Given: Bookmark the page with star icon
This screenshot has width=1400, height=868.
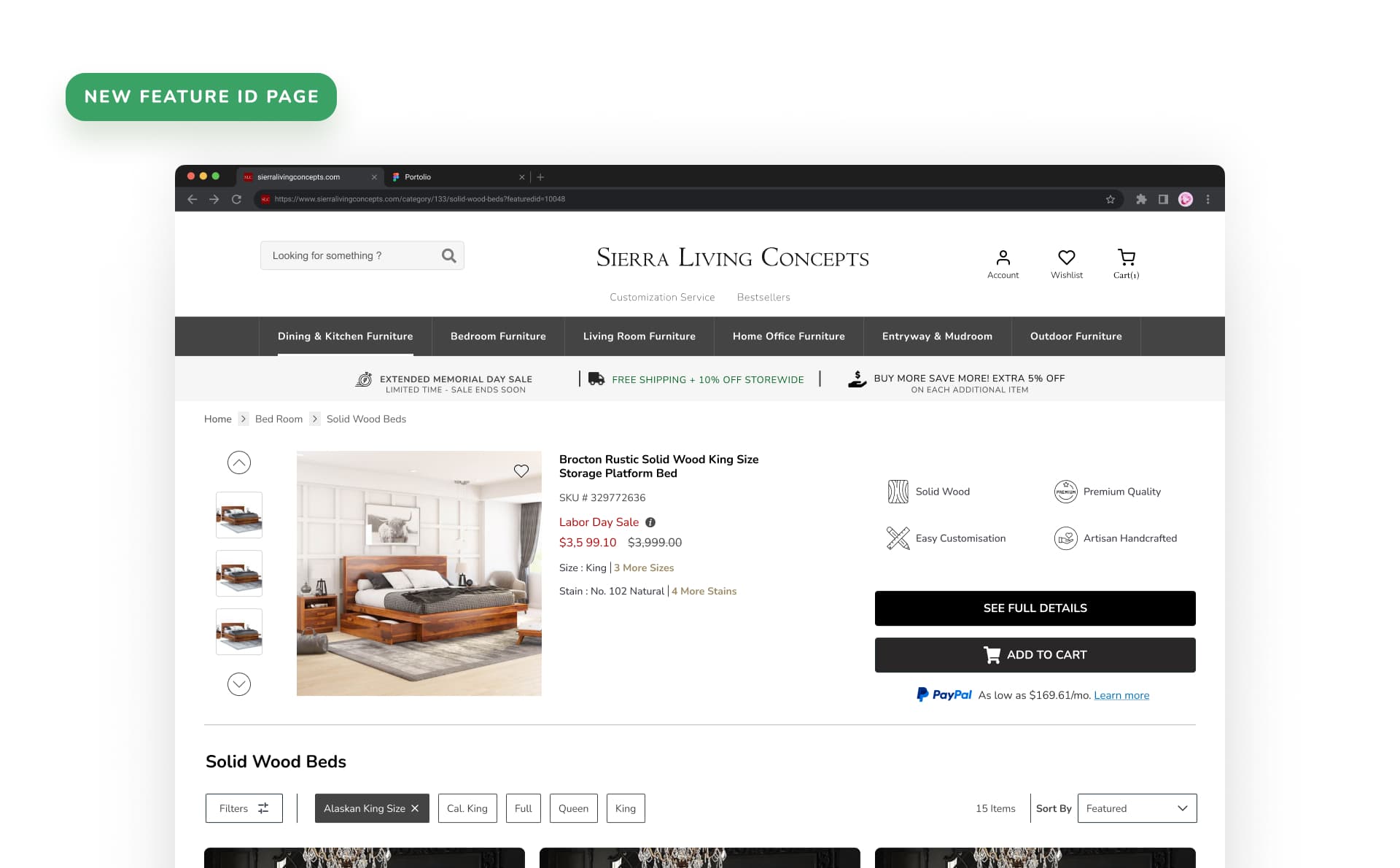Looking at the screenshot, I should pos(1111,199).
